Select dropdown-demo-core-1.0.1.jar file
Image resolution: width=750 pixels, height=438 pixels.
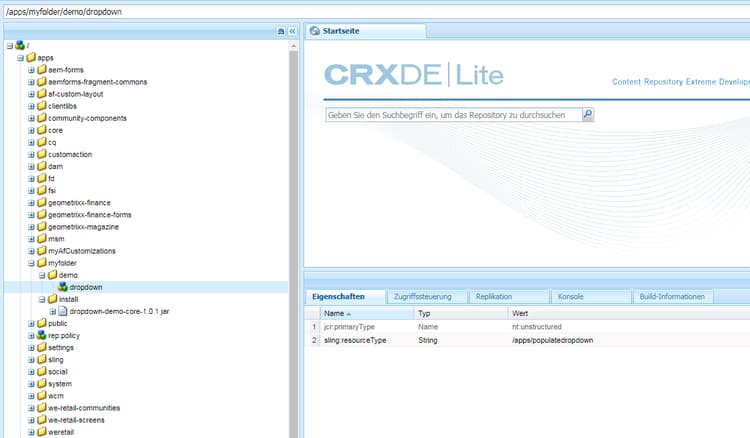pyautogui.click(x=119, y=311)
